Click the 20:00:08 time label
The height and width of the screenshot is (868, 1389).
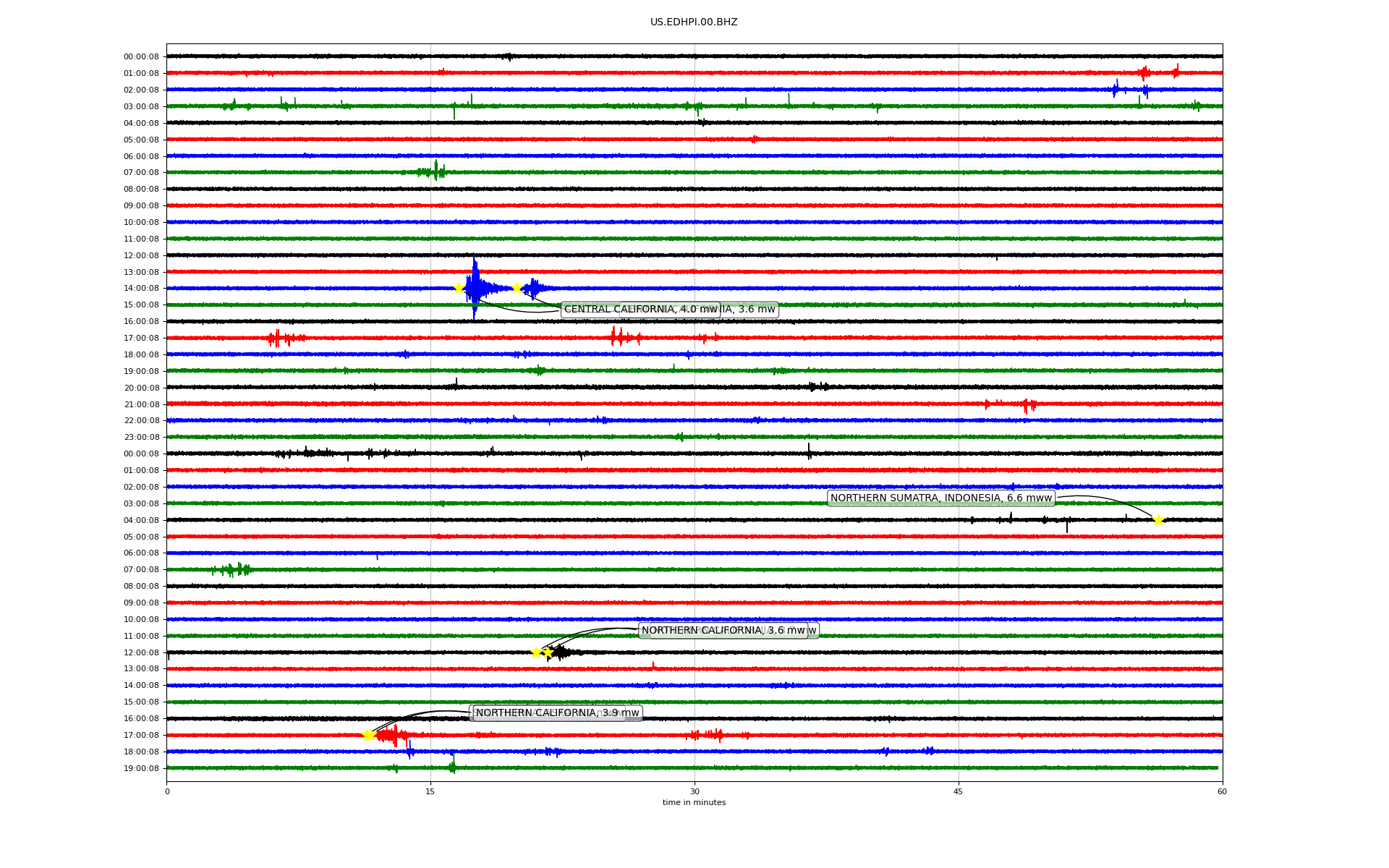(141, 388)
